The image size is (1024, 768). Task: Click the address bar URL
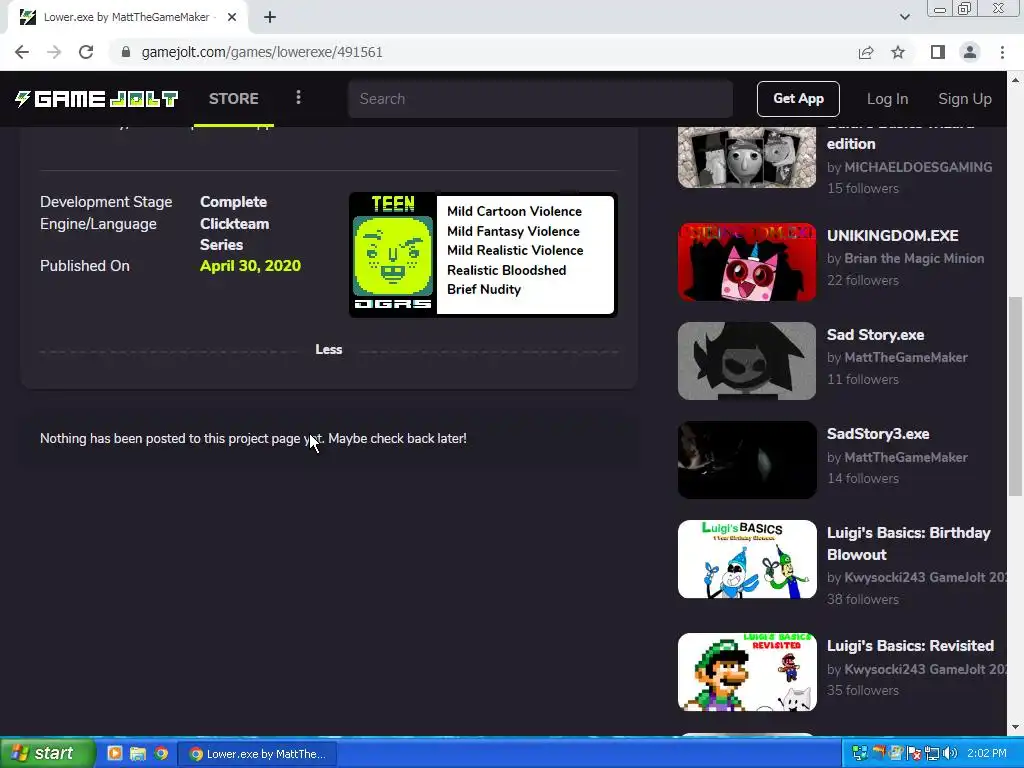[x=262, y=52]
